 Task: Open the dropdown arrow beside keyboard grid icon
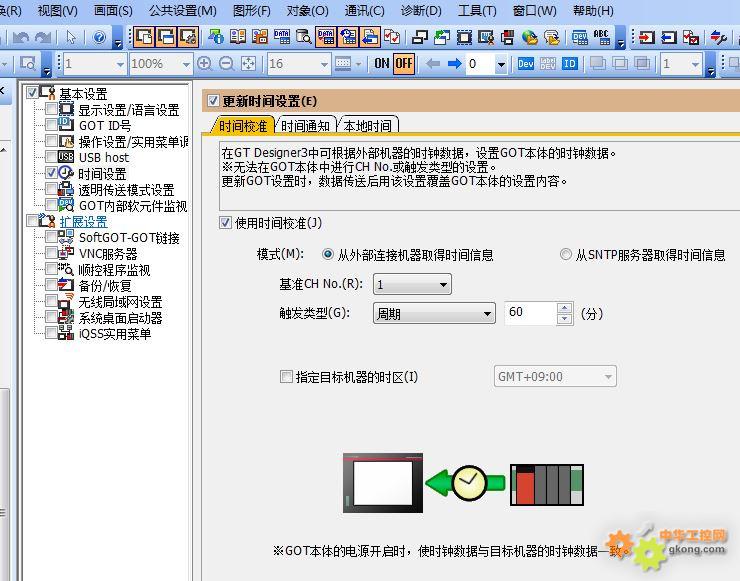(x=359, y=64)
